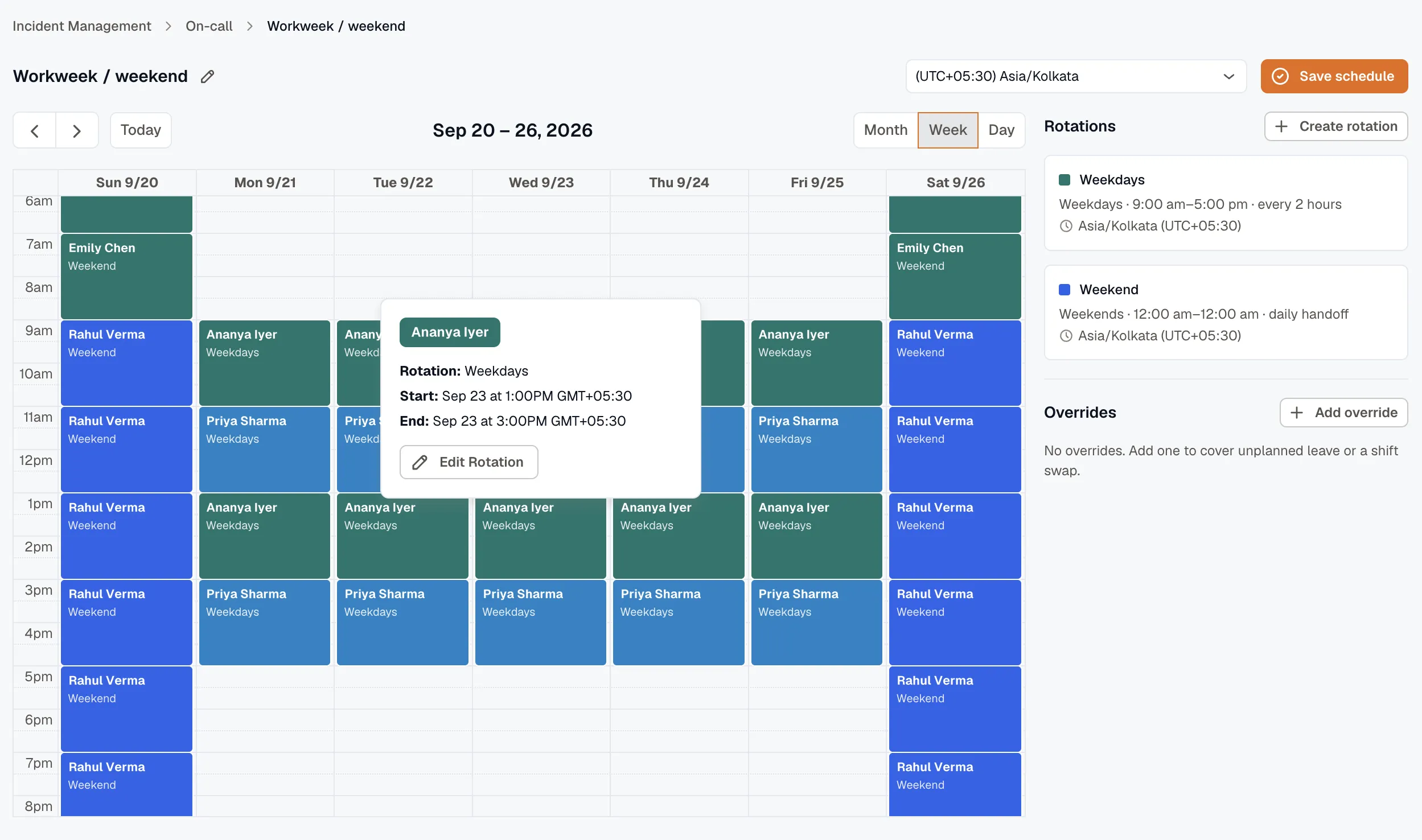This screenshot has height=840, width=1422.
Task: Go to the previous week with the left chevron
Action: (x=35, y=130)
